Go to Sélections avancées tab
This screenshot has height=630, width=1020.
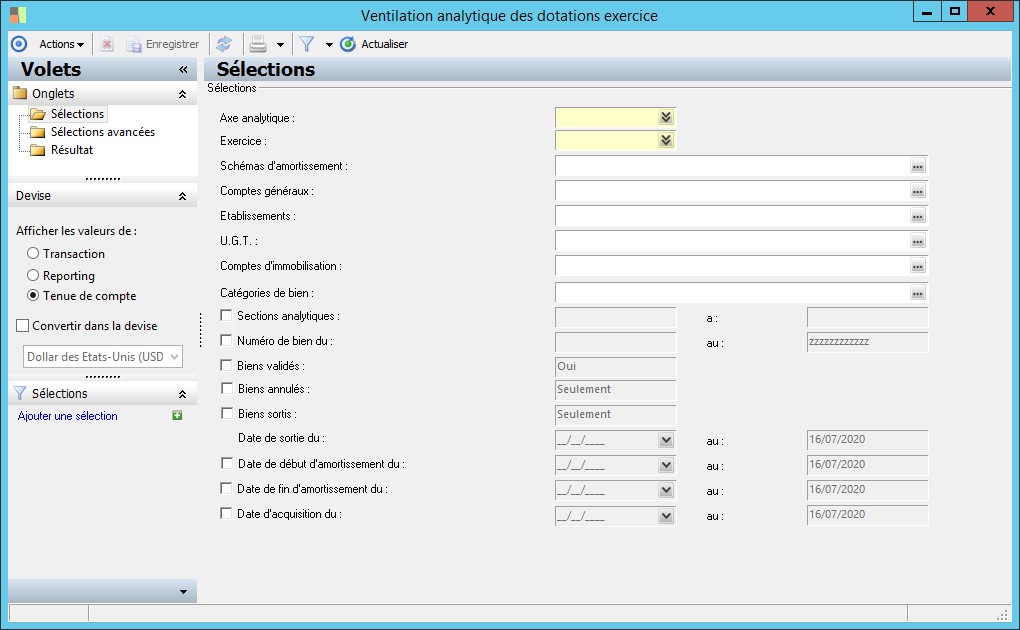(103, 132)
